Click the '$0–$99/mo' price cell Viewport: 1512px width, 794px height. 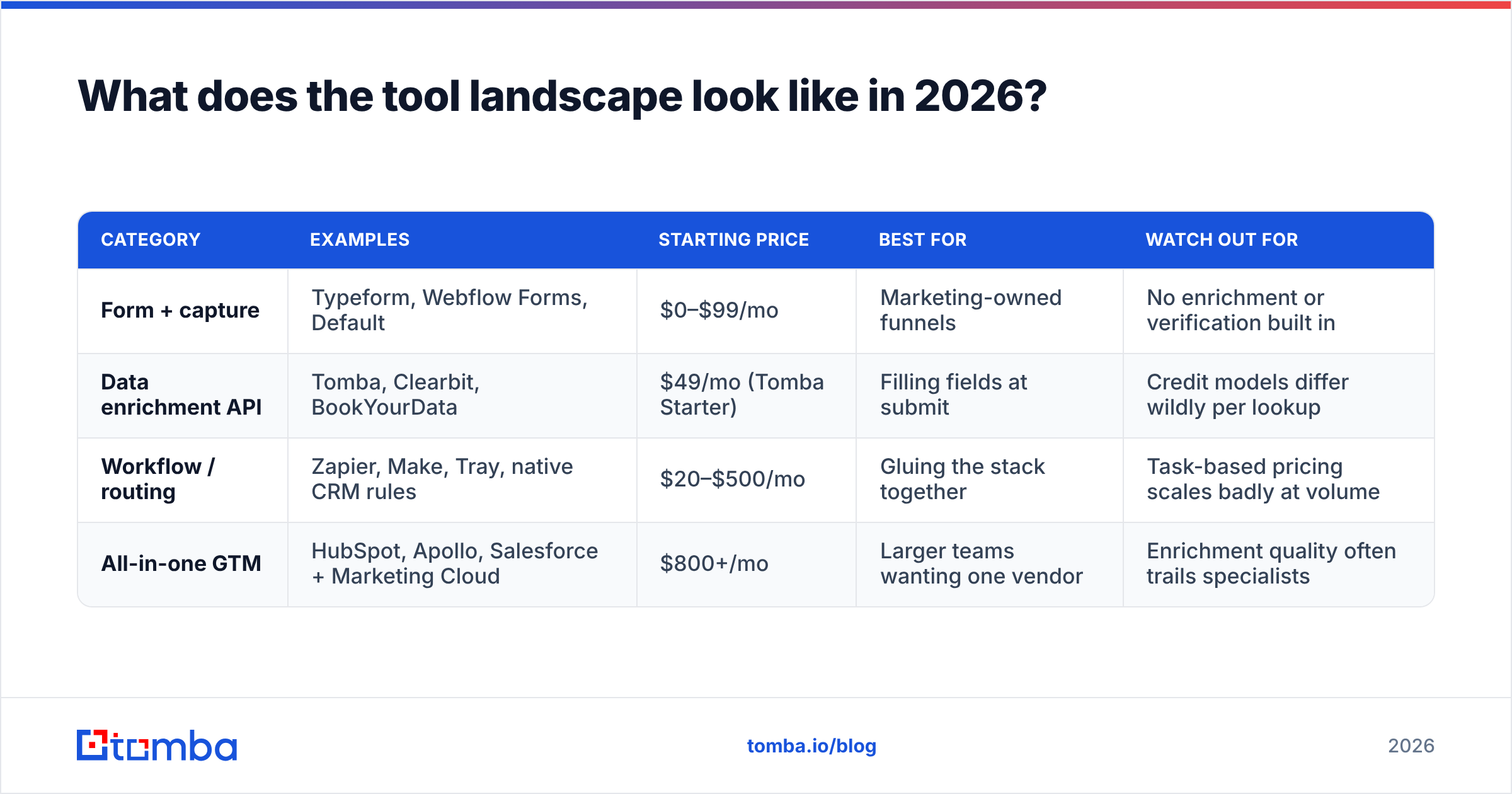747,311
